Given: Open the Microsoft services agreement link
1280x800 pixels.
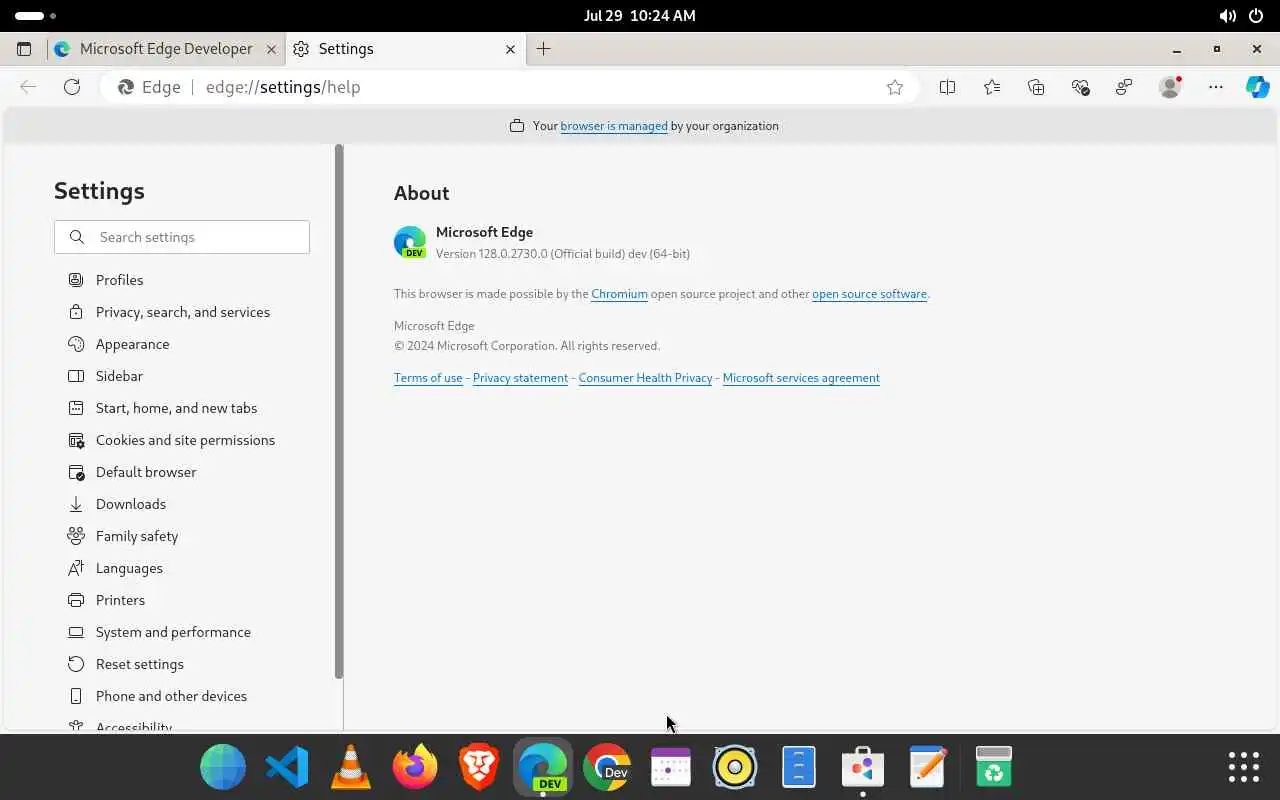Looking at the screenshot, I should pyautogui.click(x=801, y=378).
